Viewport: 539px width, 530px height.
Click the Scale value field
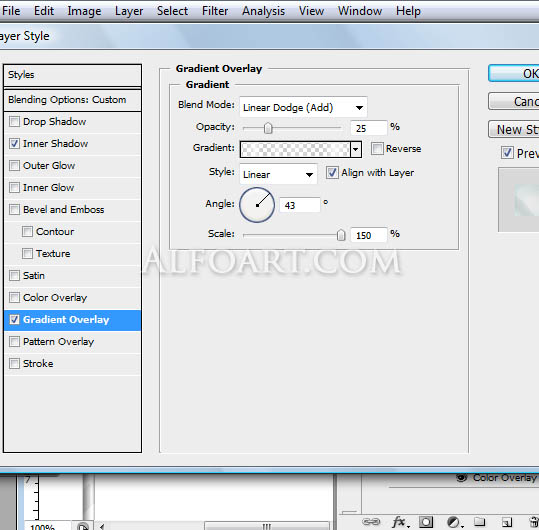(368, 235)
